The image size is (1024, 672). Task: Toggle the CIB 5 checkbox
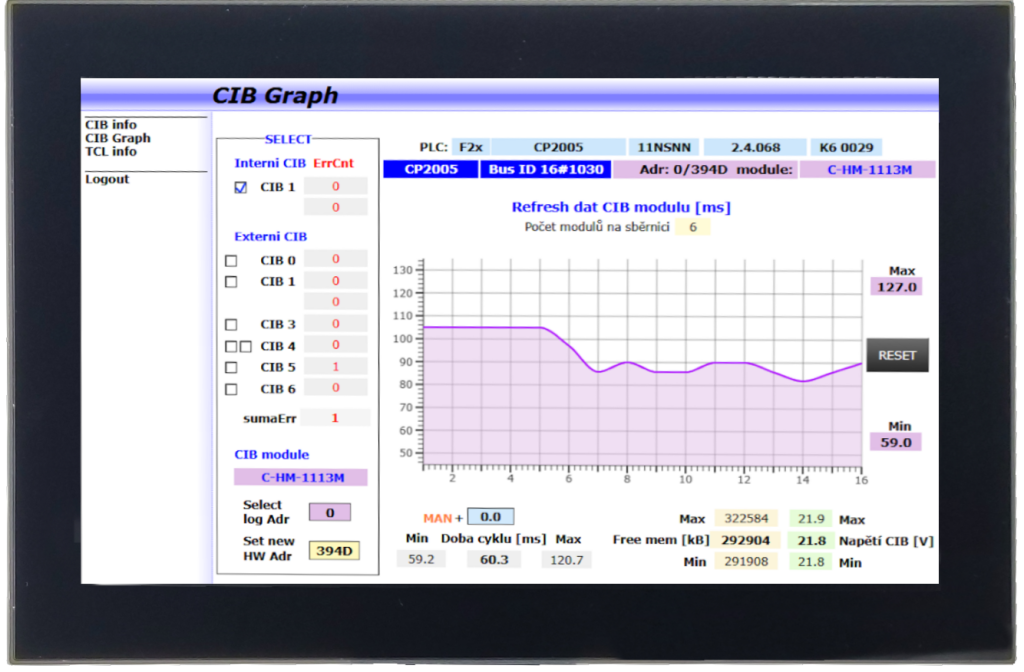231,367
